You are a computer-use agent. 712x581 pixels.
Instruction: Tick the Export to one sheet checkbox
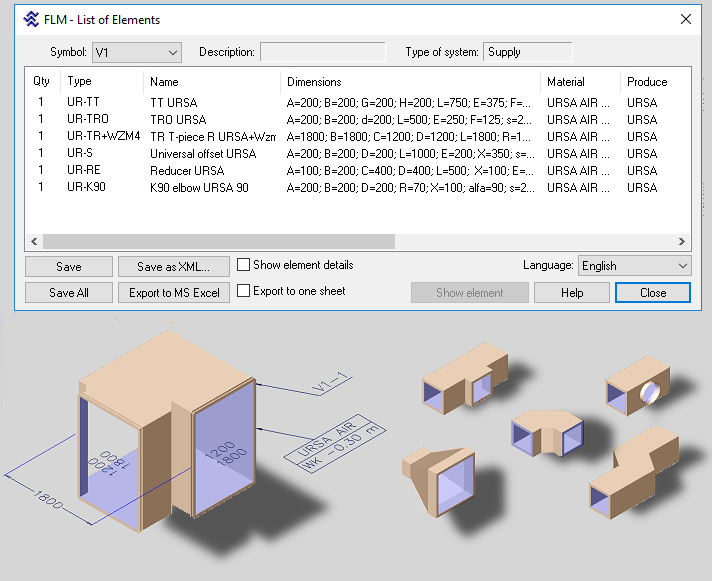243,291
